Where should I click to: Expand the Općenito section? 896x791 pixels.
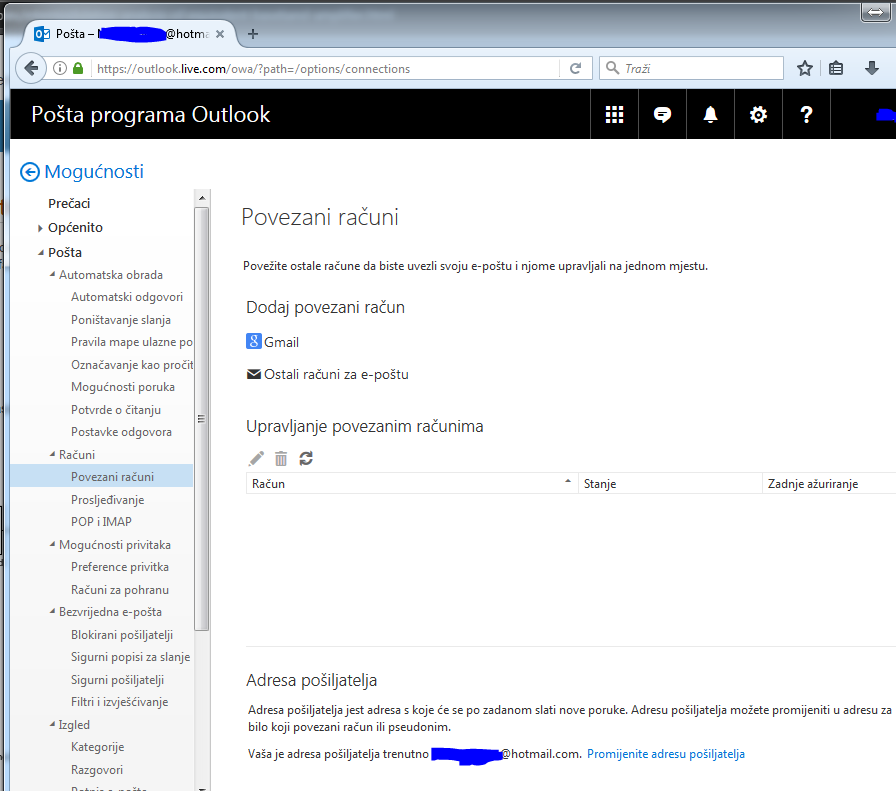(x=40, y=228)
